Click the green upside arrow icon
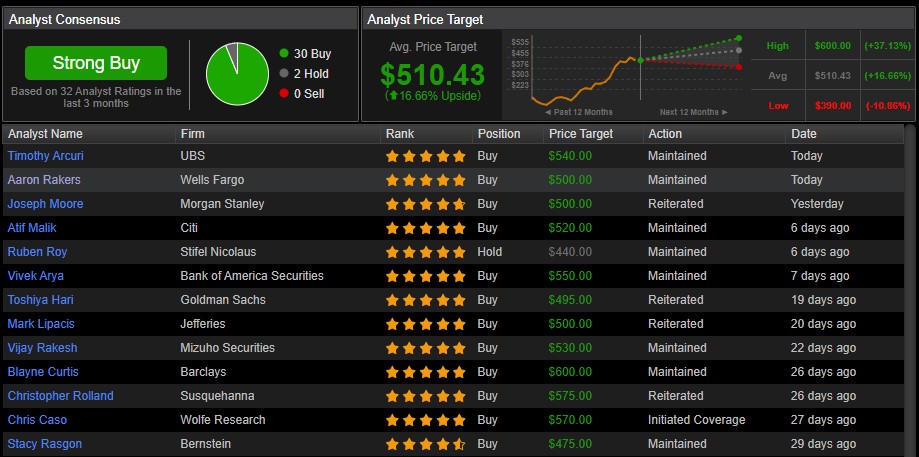 click(392, 96)
